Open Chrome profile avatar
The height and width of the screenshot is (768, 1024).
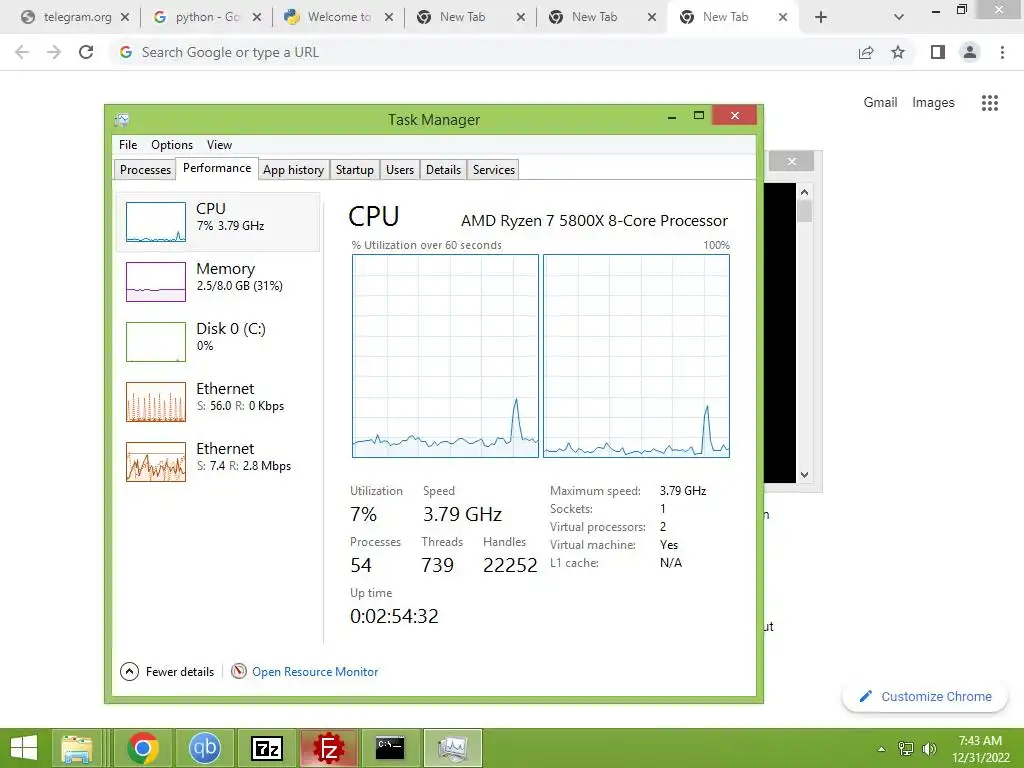(x=970, y=52)
